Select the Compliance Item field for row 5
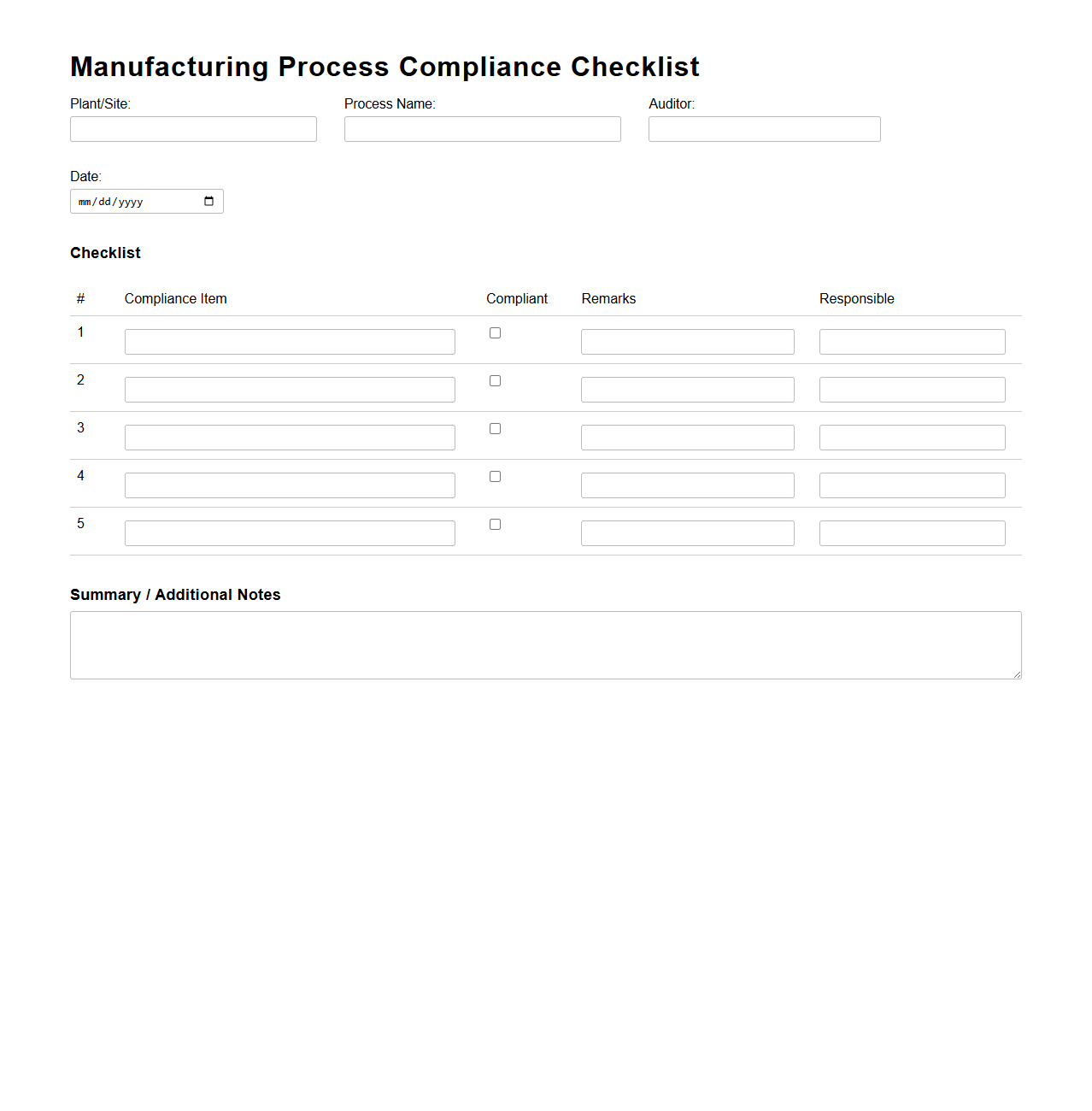 (x=290, y=532)
